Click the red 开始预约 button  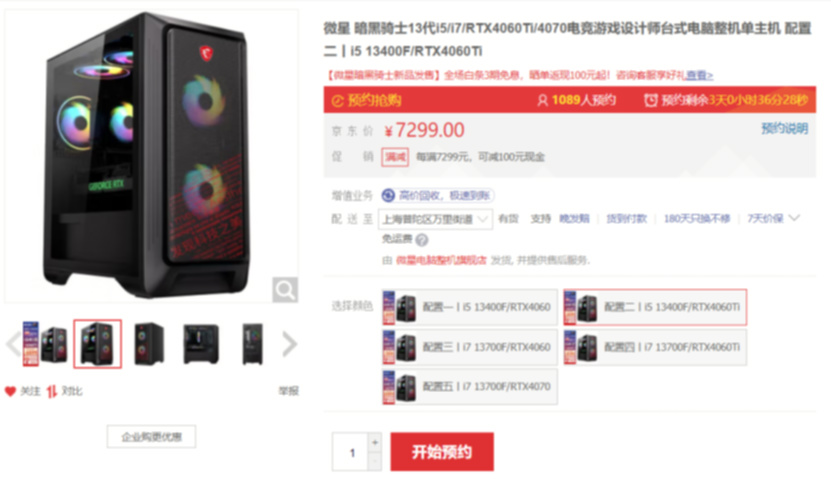tap(442, 452)
